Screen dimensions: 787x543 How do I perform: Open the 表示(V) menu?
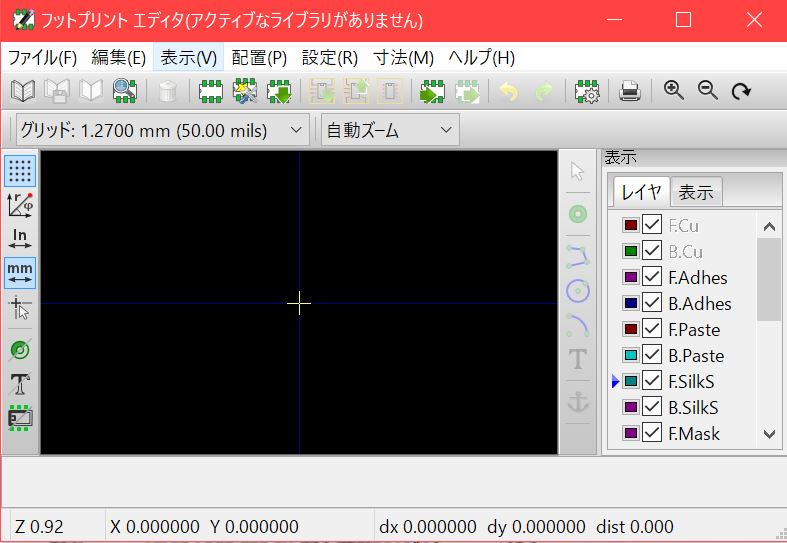pyautogui.click(x=188, y=58)
